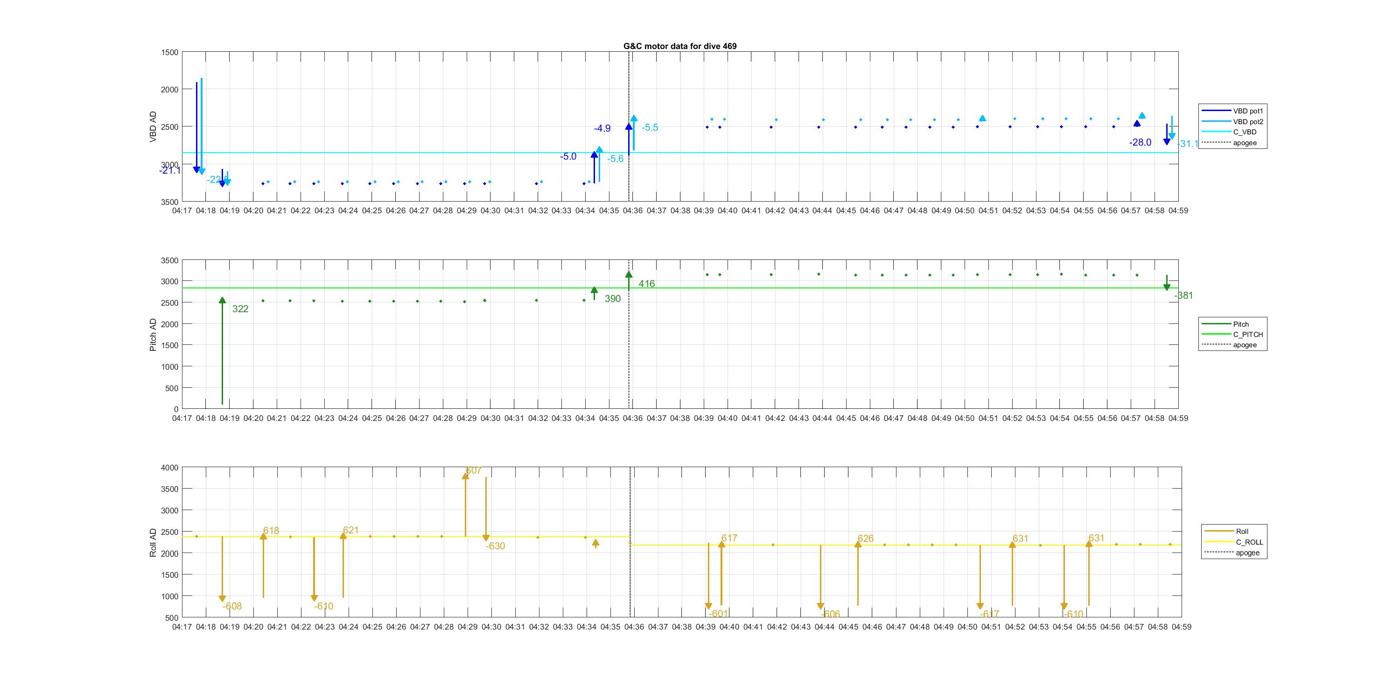1400x693 pixels.
Task: Click the roll arrow pointing up to 626
Action: [858, 572]
